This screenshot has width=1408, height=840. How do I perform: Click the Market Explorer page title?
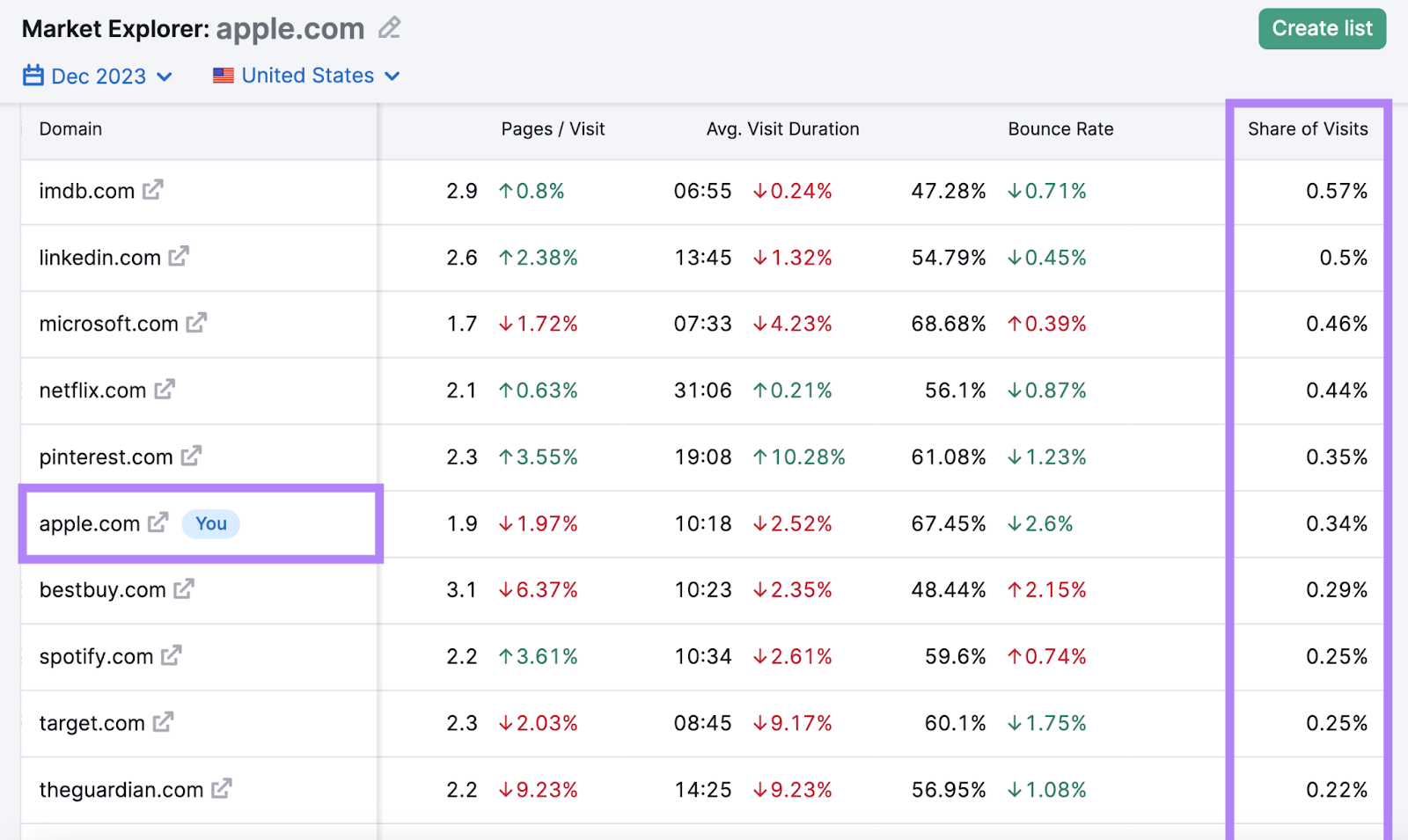coord(193,29)
